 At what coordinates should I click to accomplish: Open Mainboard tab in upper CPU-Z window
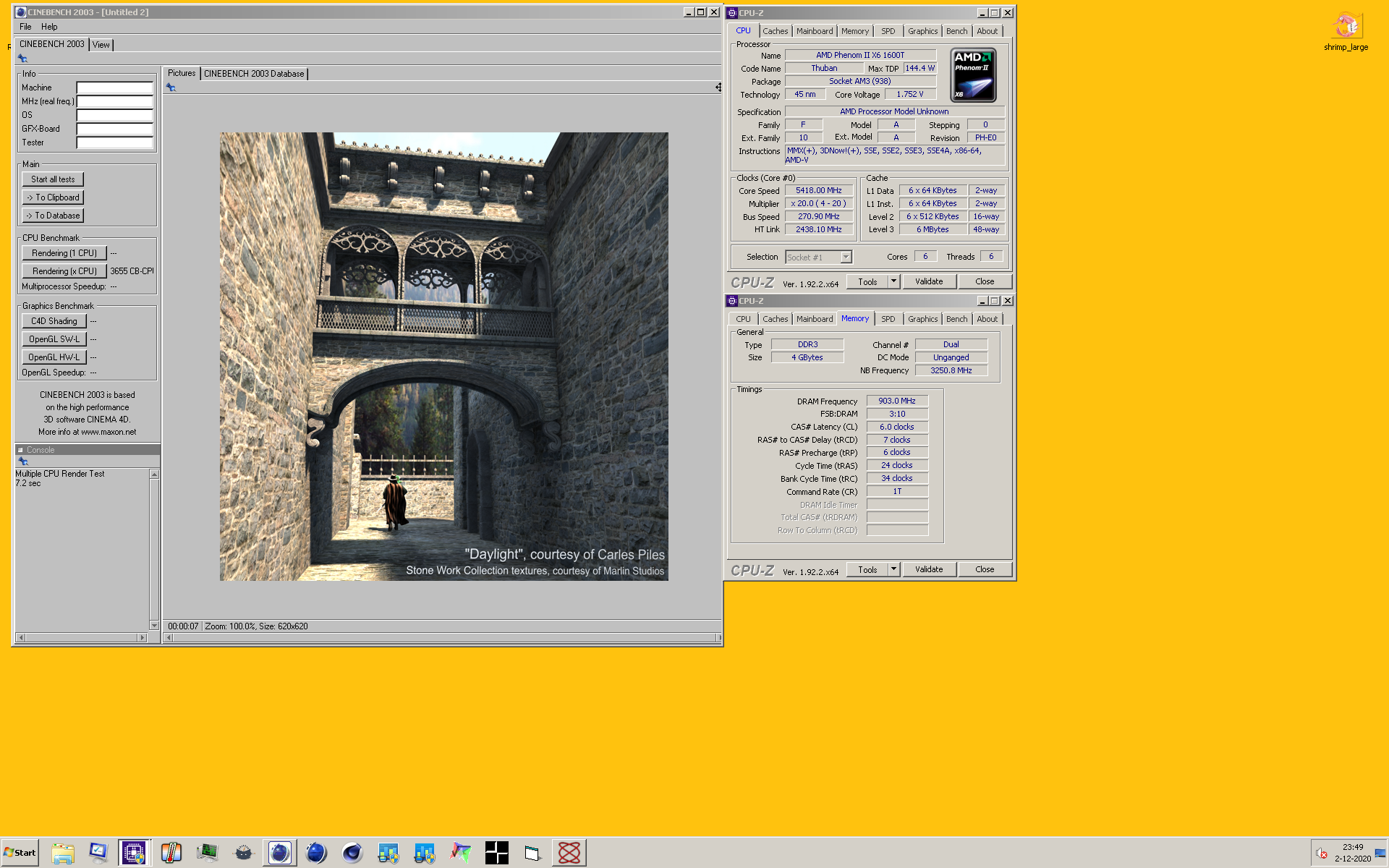pos(815,31)
